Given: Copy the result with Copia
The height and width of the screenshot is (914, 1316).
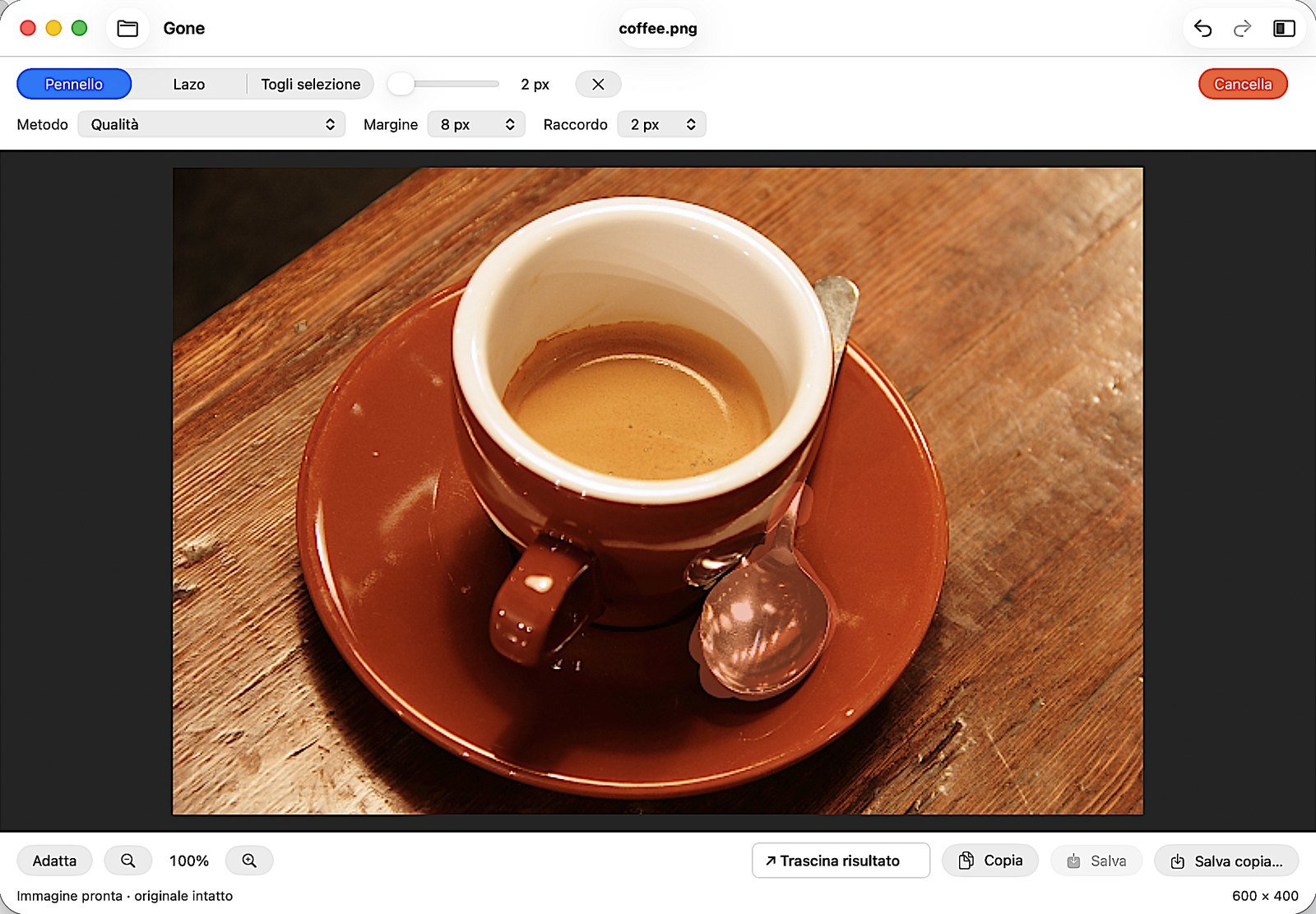Looking at the screenshot, I should click(990, 861).
